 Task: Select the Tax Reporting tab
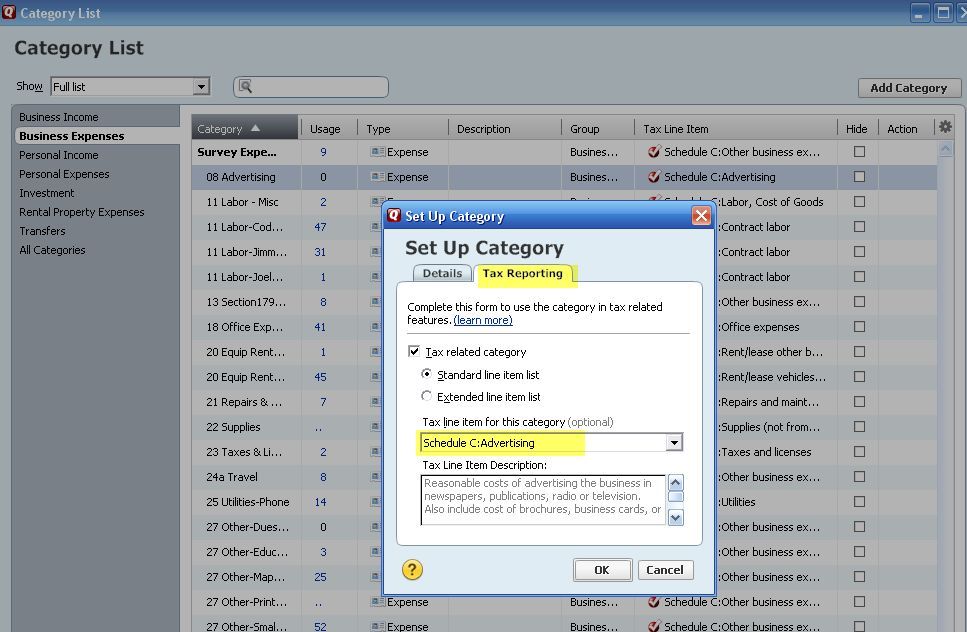(523, 273)
